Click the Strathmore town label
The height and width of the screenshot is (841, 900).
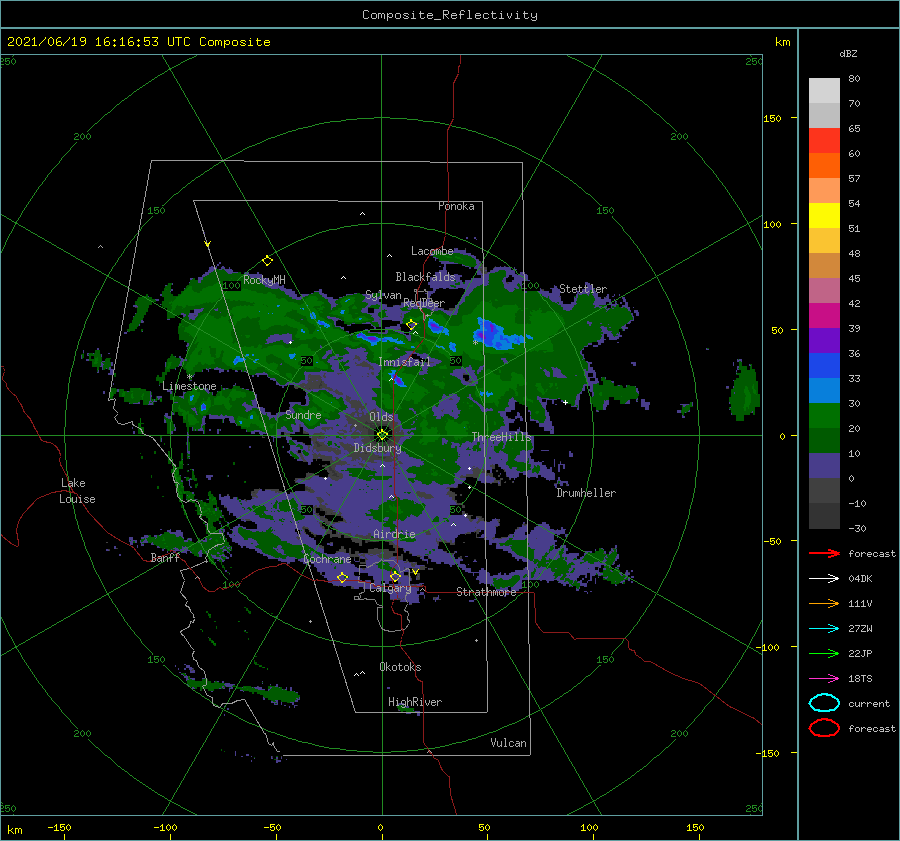coord(486,592)
